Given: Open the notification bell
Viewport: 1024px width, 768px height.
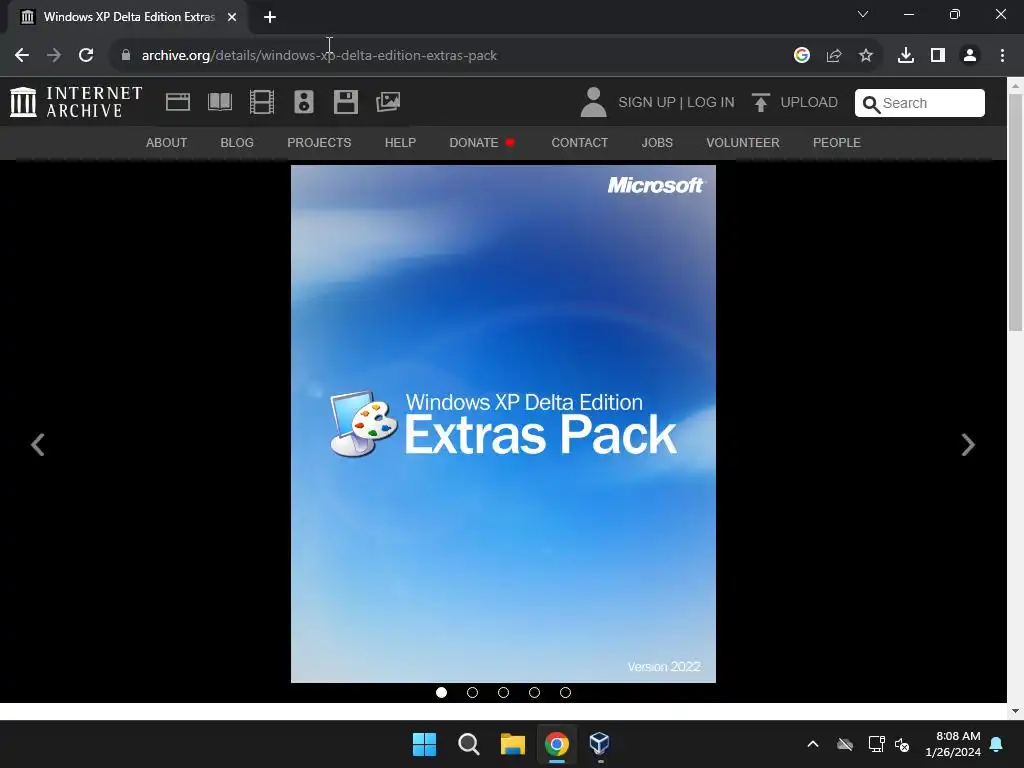Looking at the screenshot, I should (x=997, y=744).
